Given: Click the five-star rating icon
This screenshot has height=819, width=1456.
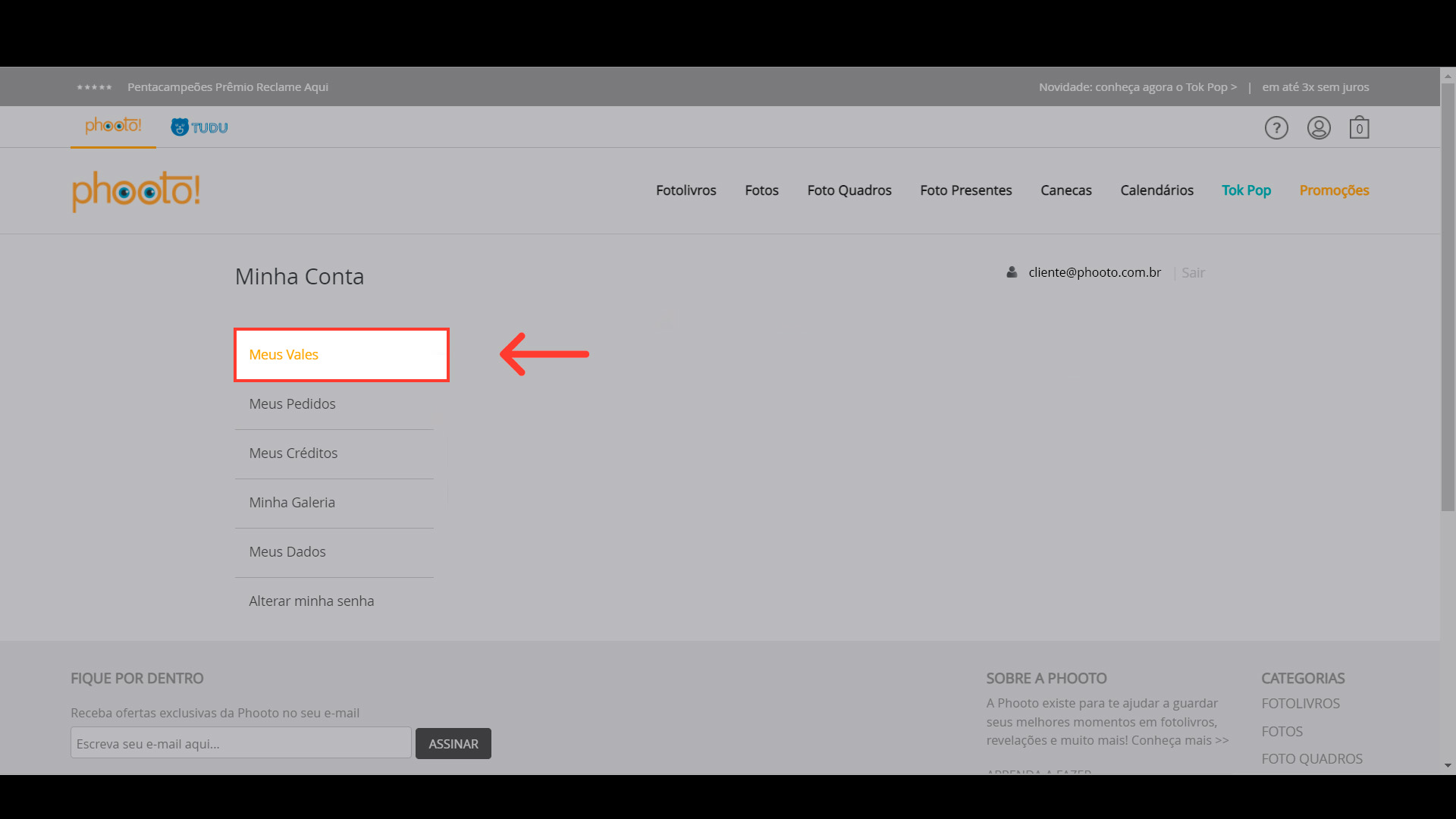Looking at the screenshot, I should tap(94, 87).
